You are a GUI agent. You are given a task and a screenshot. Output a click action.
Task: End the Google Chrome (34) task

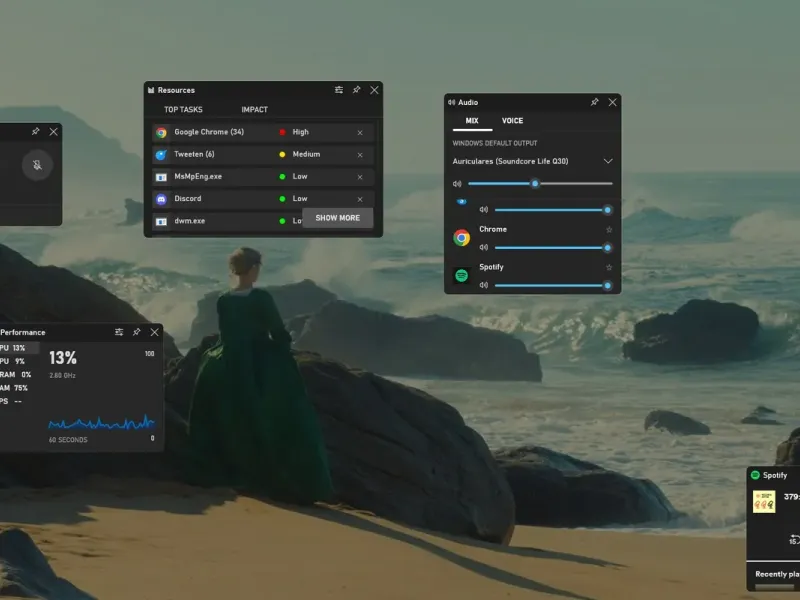(360, 133)
